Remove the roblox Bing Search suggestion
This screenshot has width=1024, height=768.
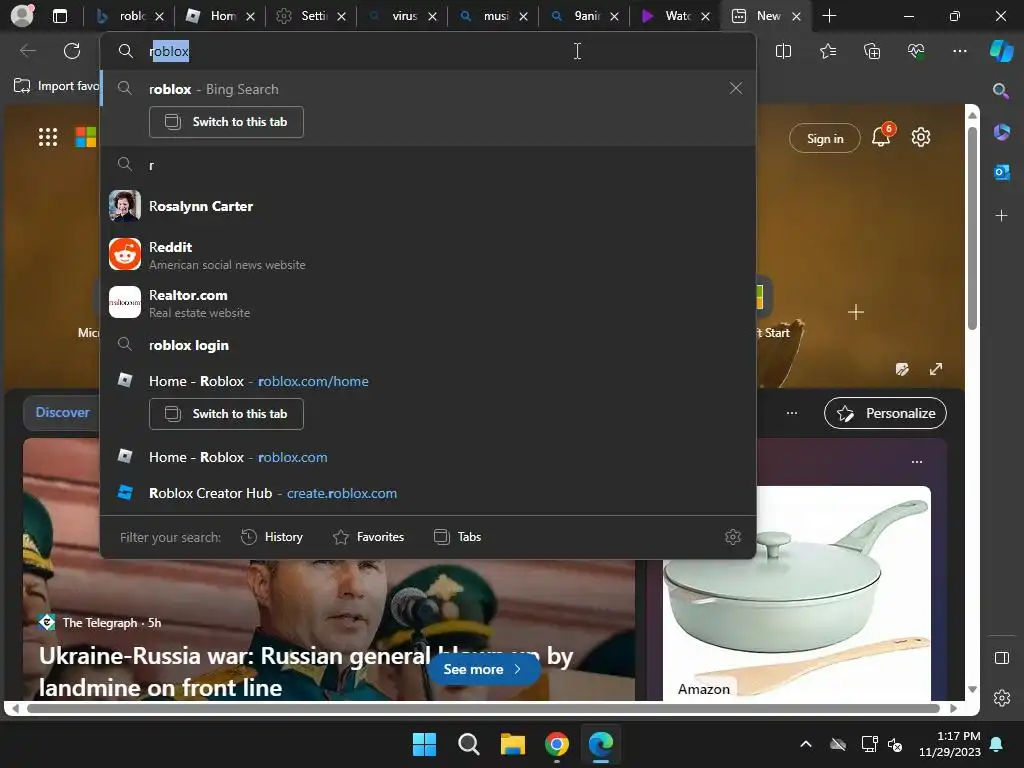coord(735,88)
